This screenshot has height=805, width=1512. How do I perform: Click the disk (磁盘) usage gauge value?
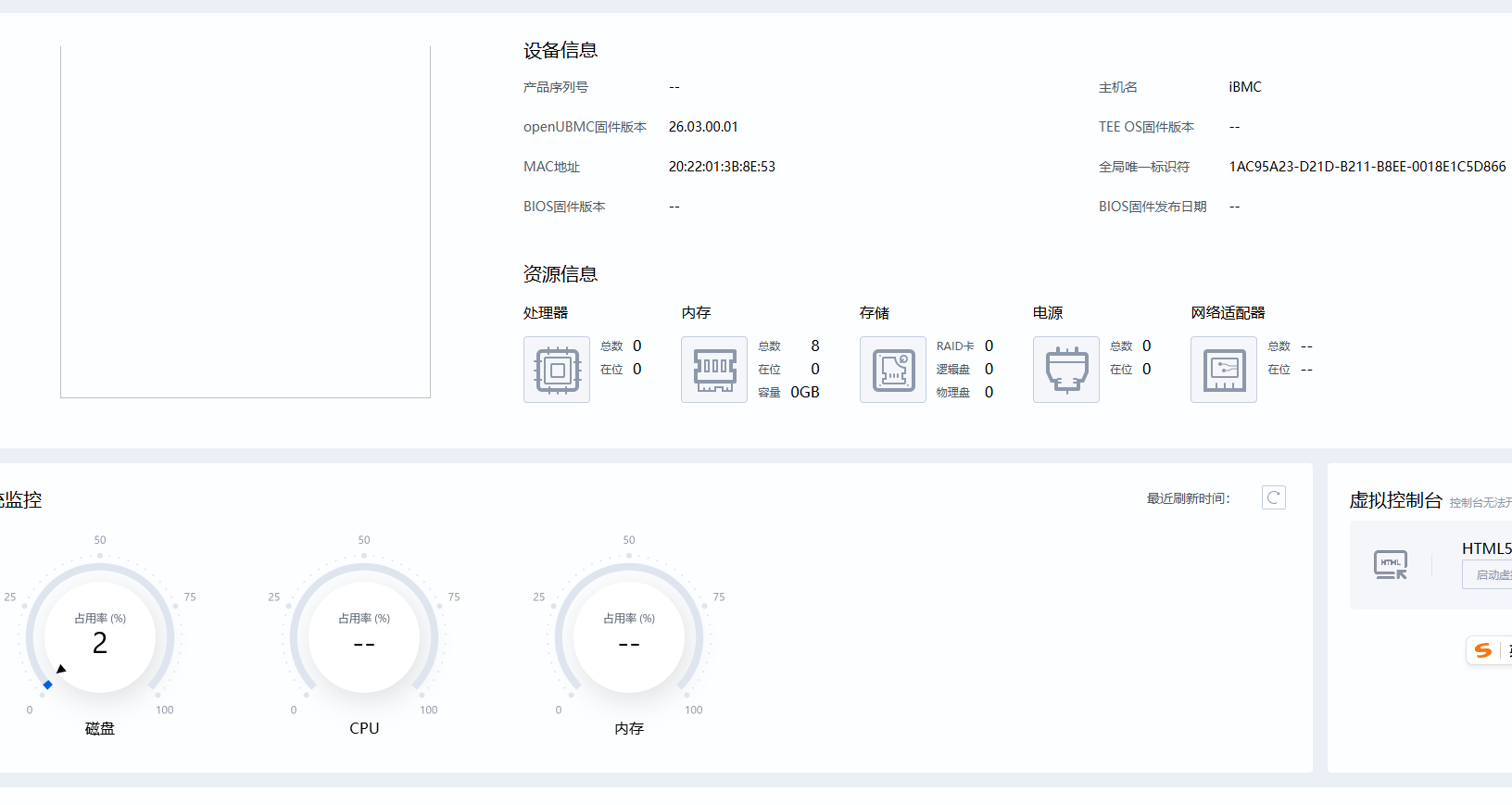(x=100, y=643)
